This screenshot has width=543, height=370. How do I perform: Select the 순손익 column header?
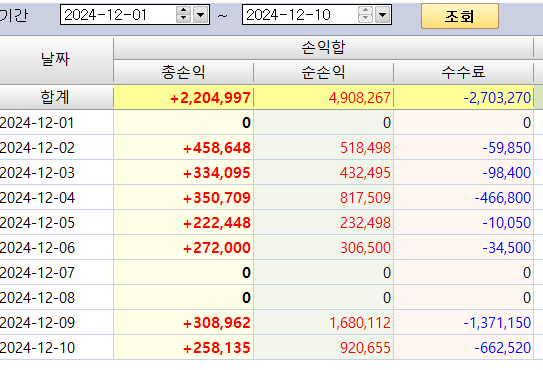coord(323,72)
